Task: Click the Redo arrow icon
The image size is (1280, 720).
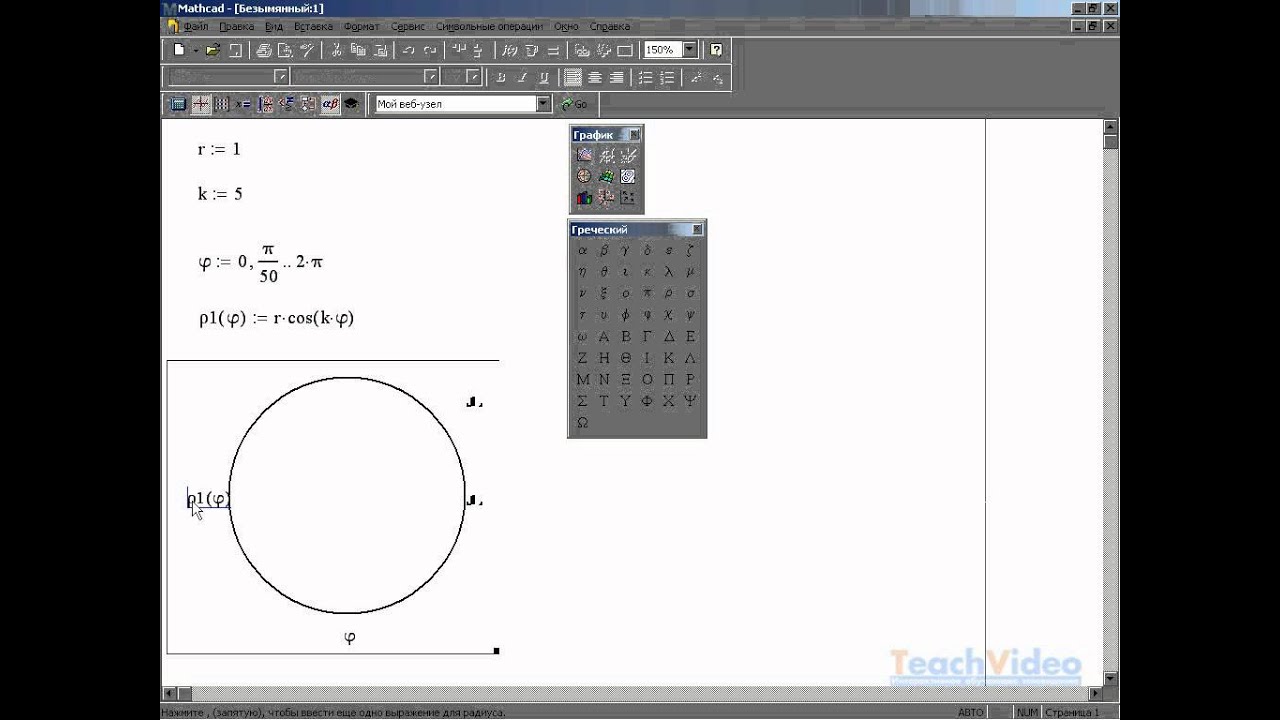Action: [431, 50]
